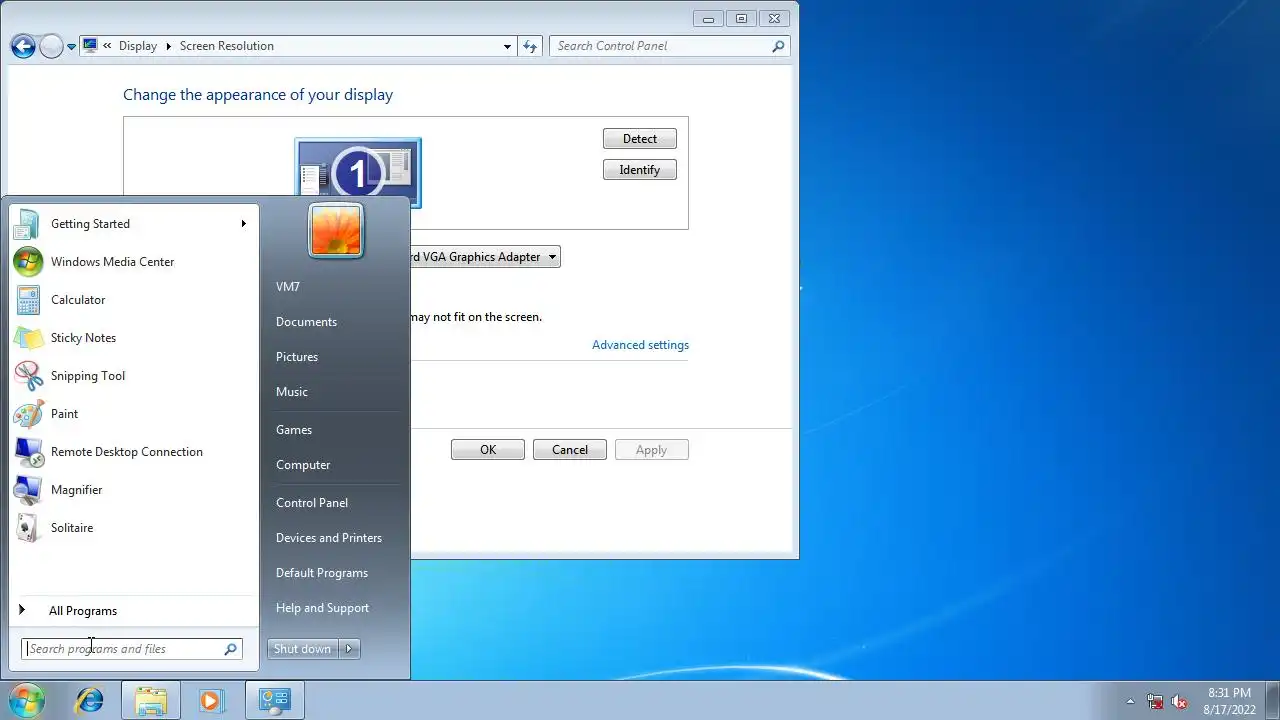The image size is (1280, 720).
Task: Click the Windows Start orb
Action: click(x=26, y=700)
